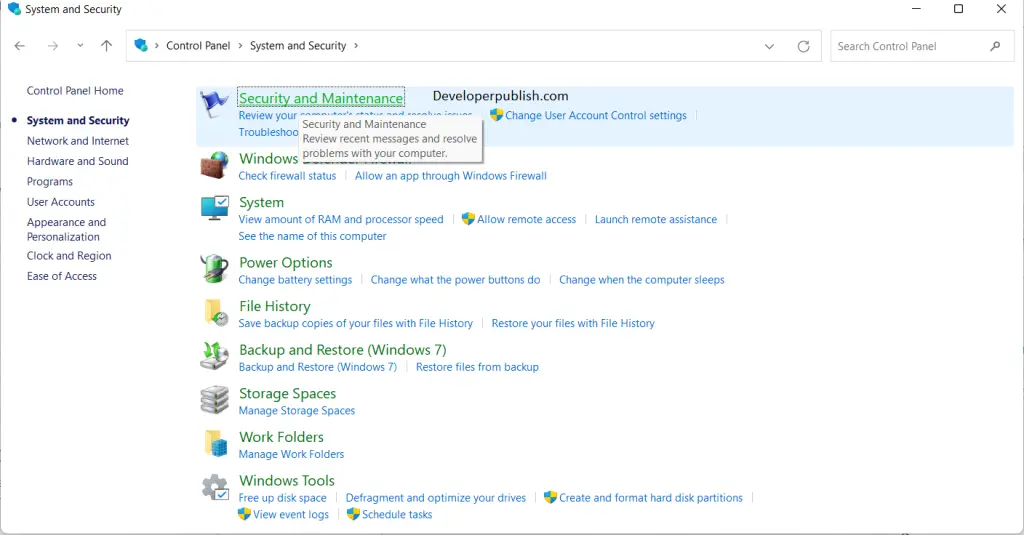
Task: Open the Backup and Restore icon
Action: pyautogui.click(x=214, y=356)
